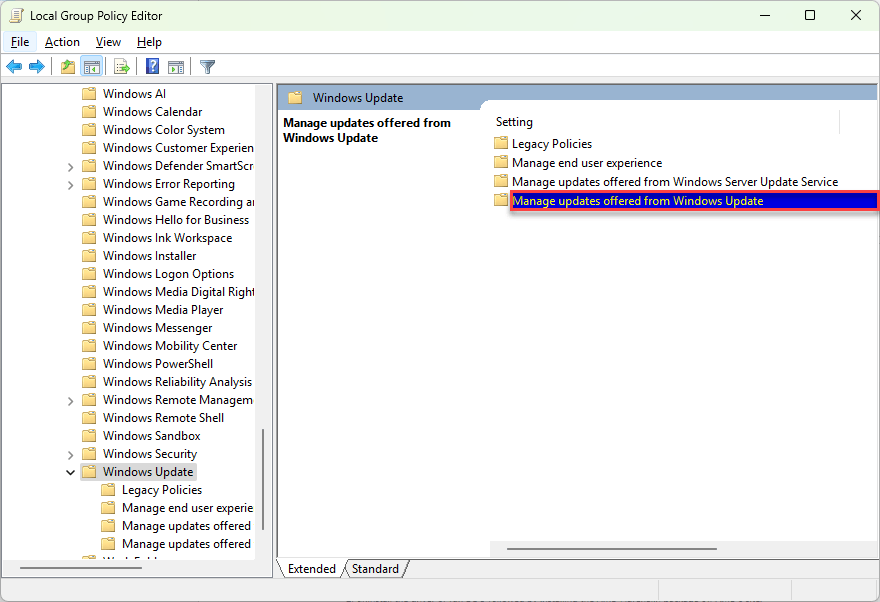The height and width of the screenshot is (602, 880).
Task: Select Windows Customer Experience tree folder
Action: 178,148
